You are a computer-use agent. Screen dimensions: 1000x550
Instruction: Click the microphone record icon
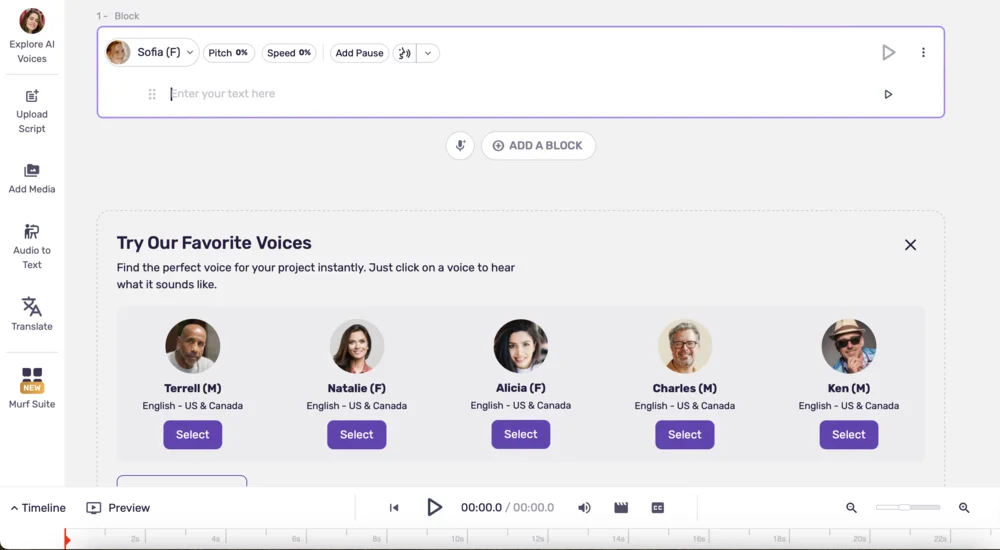[x=460, y=146]
